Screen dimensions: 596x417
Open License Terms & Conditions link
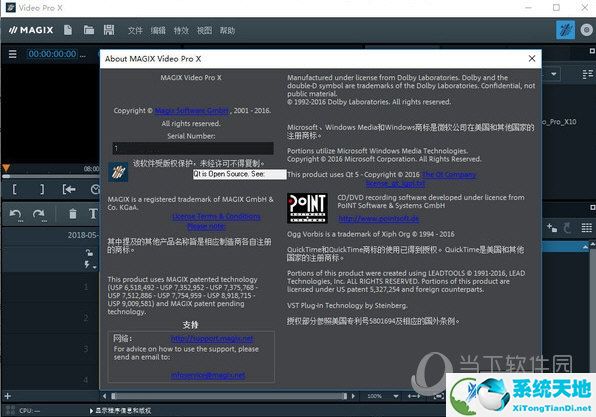point(216,217)
